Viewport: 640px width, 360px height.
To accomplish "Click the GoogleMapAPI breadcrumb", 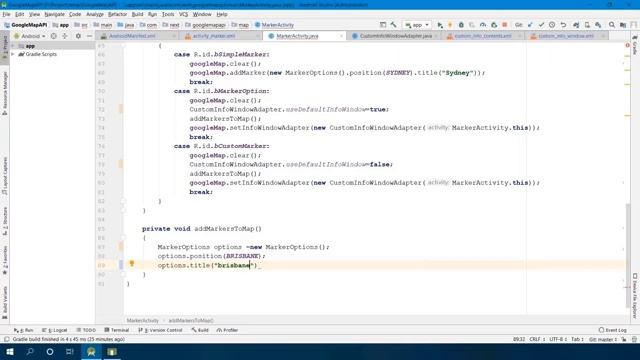I will (x=25, y=25).
